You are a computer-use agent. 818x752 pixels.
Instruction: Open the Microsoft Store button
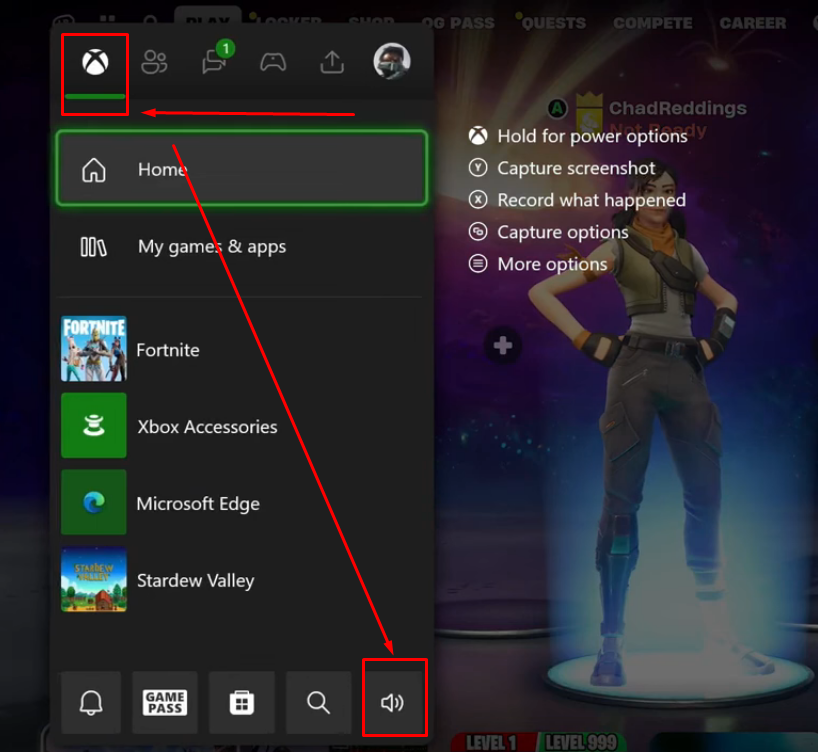pyautogui.click(x=242, y=702)
